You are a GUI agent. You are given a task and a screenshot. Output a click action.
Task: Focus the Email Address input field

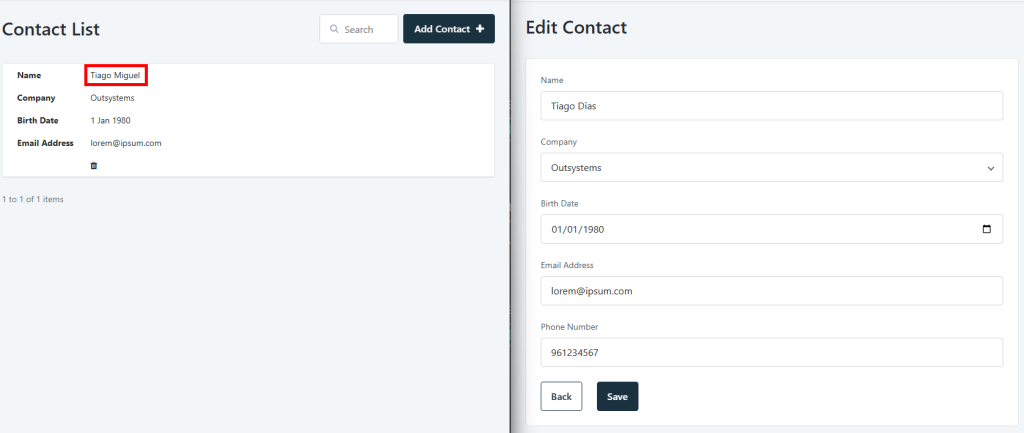[771, 291]
